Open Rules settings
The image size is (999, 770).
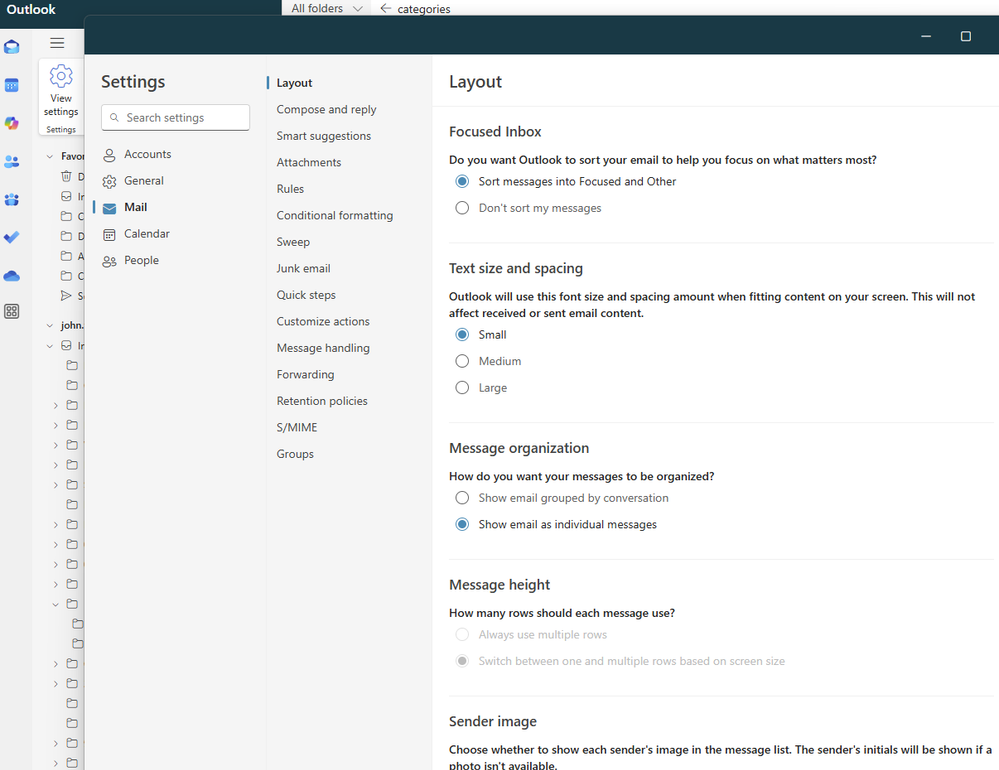(x=291, y=189)
